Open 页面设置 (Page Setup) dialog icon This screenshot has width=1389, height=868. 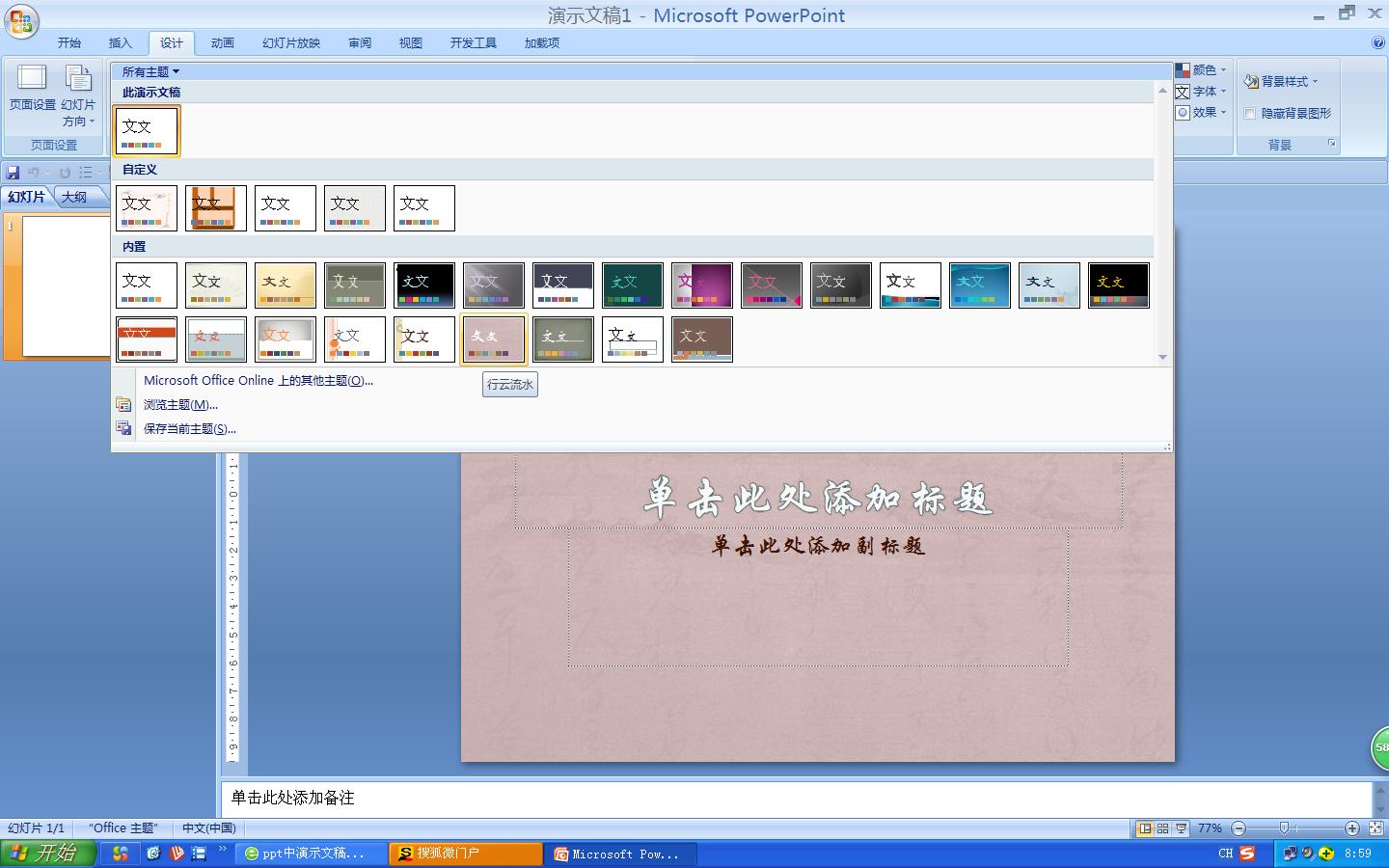click(x=32, y=78)
